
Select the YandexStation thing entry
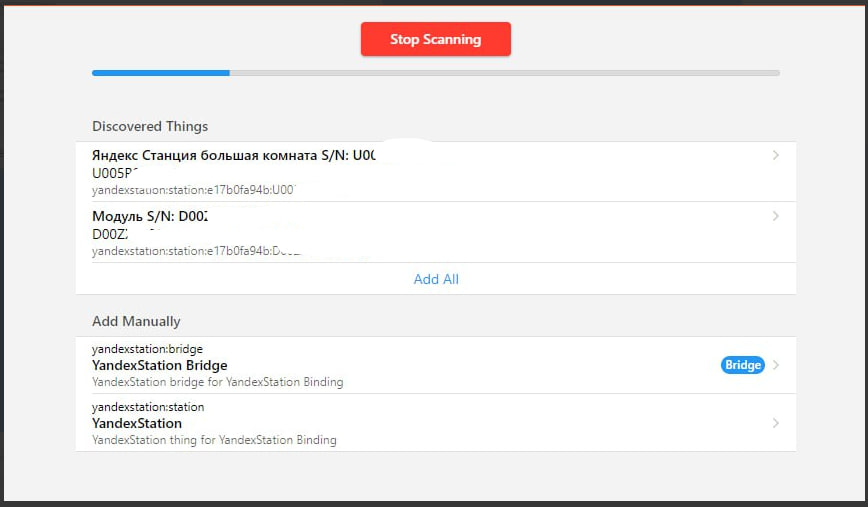(x=436, y=423)
